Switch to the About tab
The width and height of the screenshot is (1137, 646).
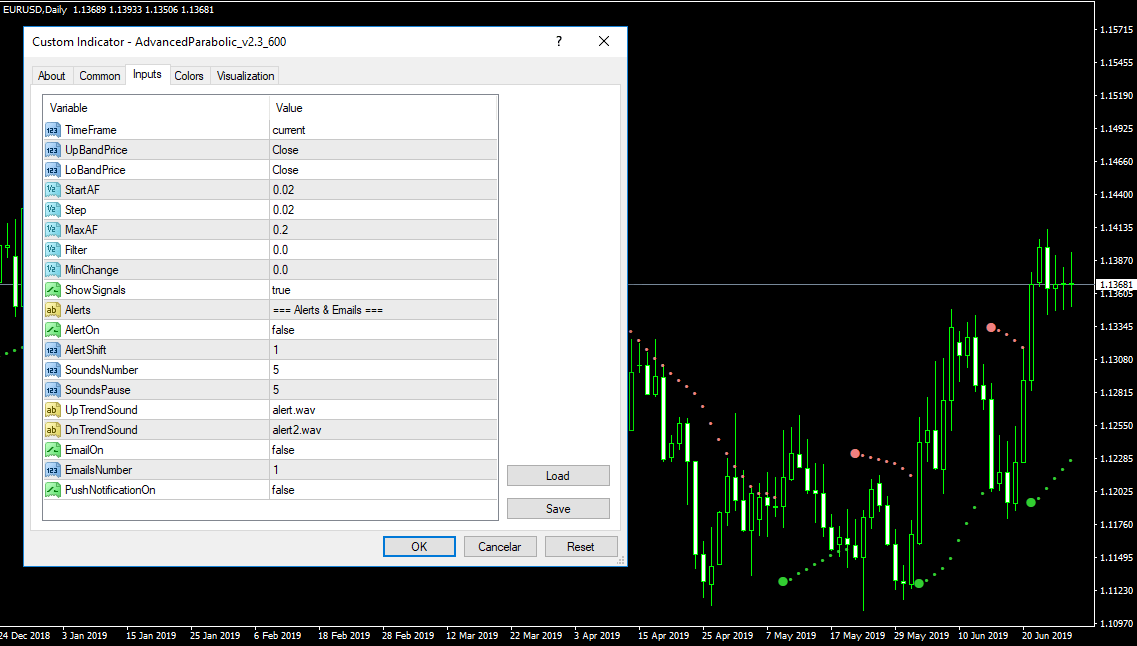[51, 75]
